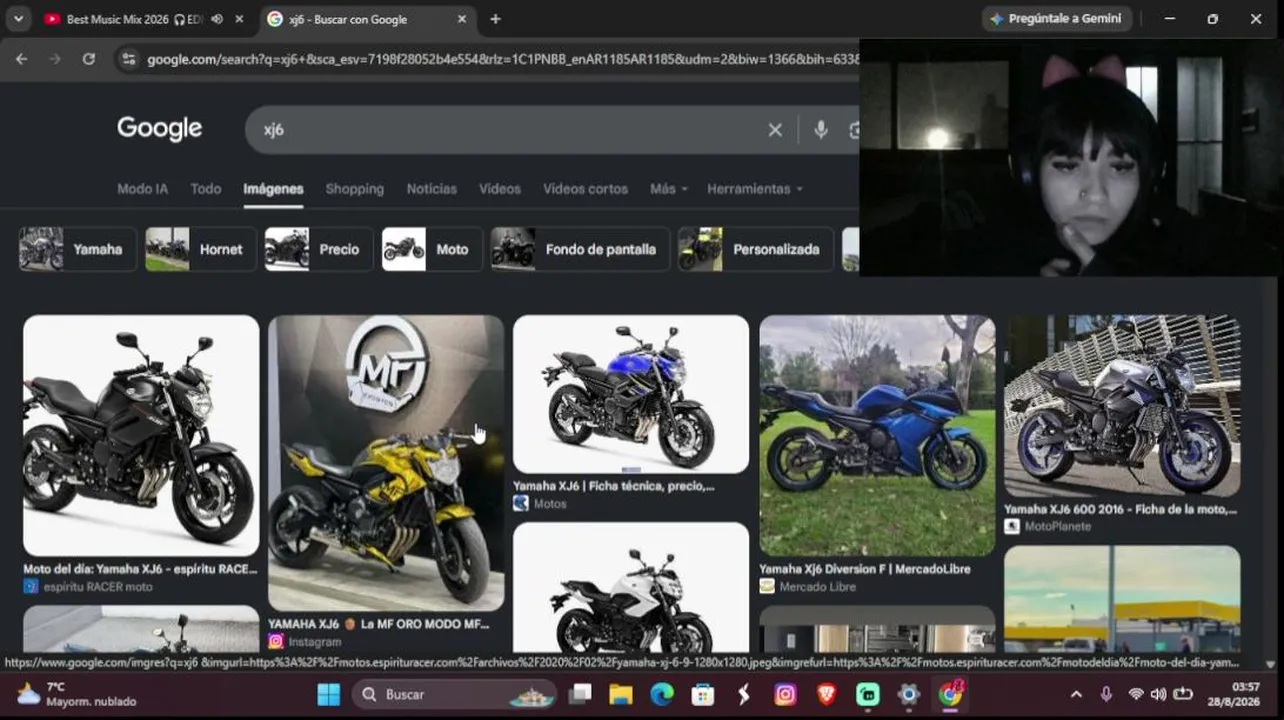Launch Microsoft Edge from the taskbar
This screenshot has width=1284, height=720.
[x=662, y=694]
